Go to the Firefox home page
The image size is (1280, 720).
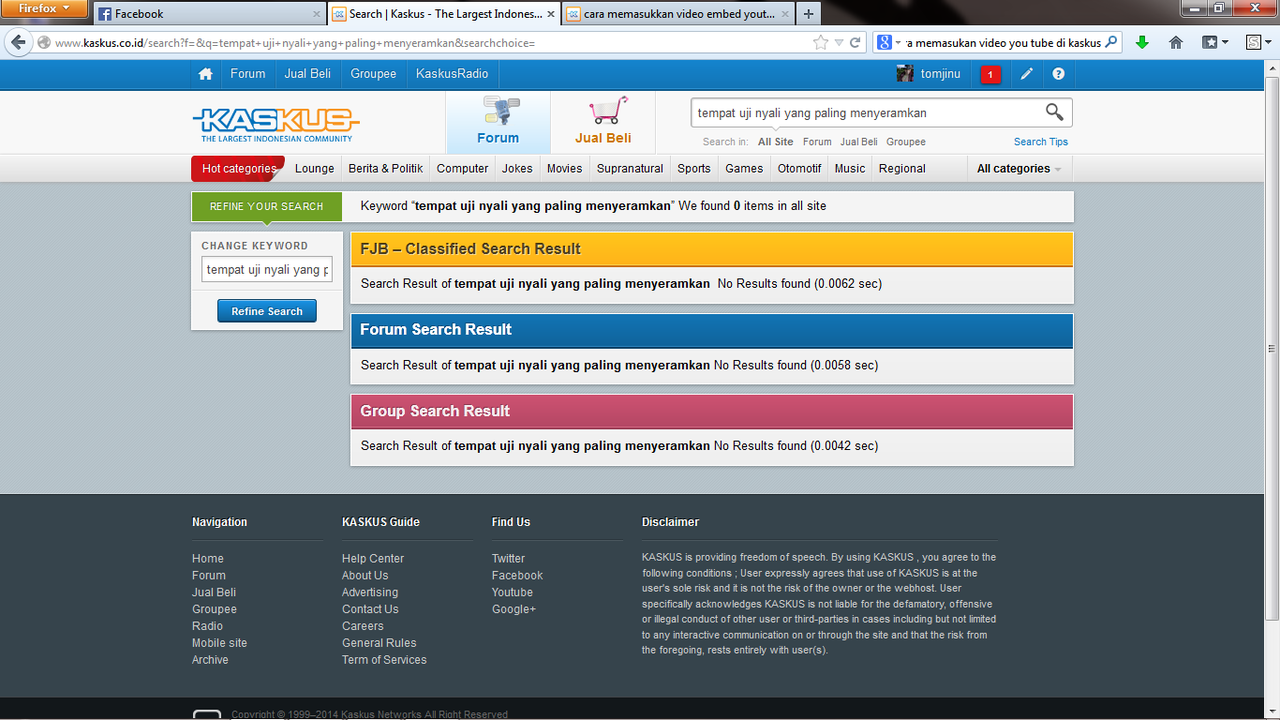pyautogui.click(x=1176, y=43)
